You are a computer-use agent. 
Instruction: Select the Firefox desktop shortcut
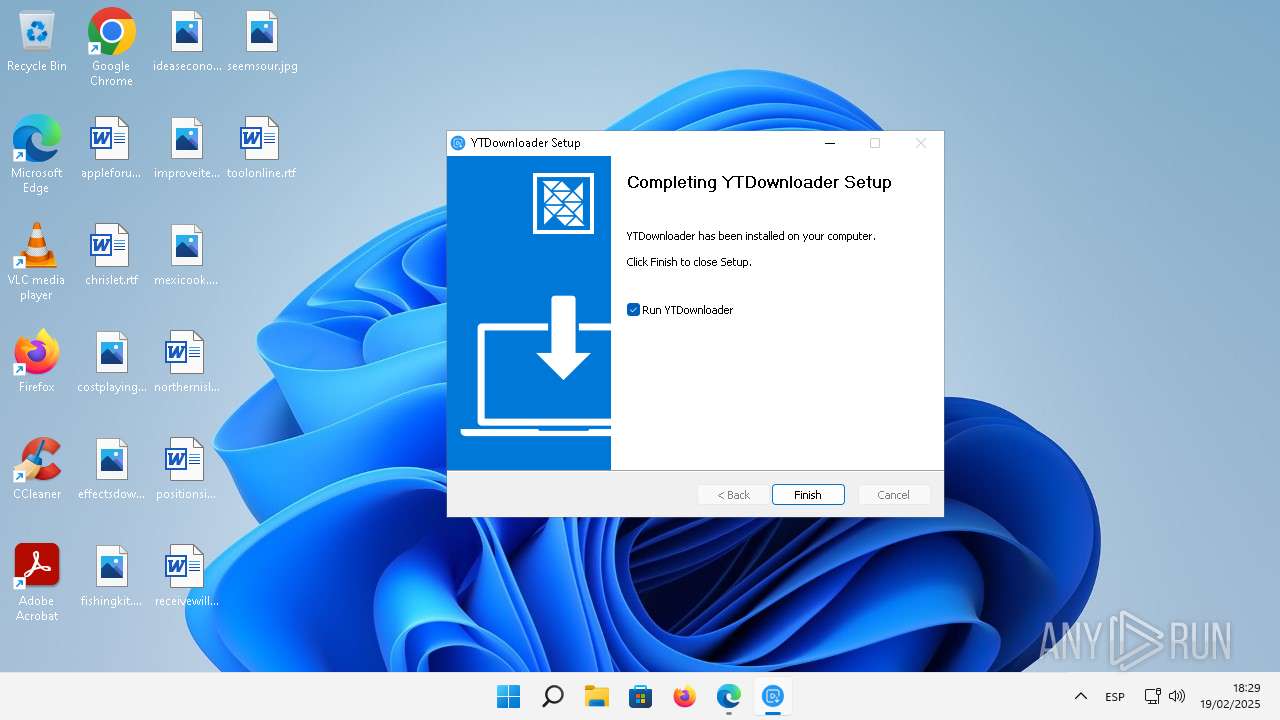37,361
